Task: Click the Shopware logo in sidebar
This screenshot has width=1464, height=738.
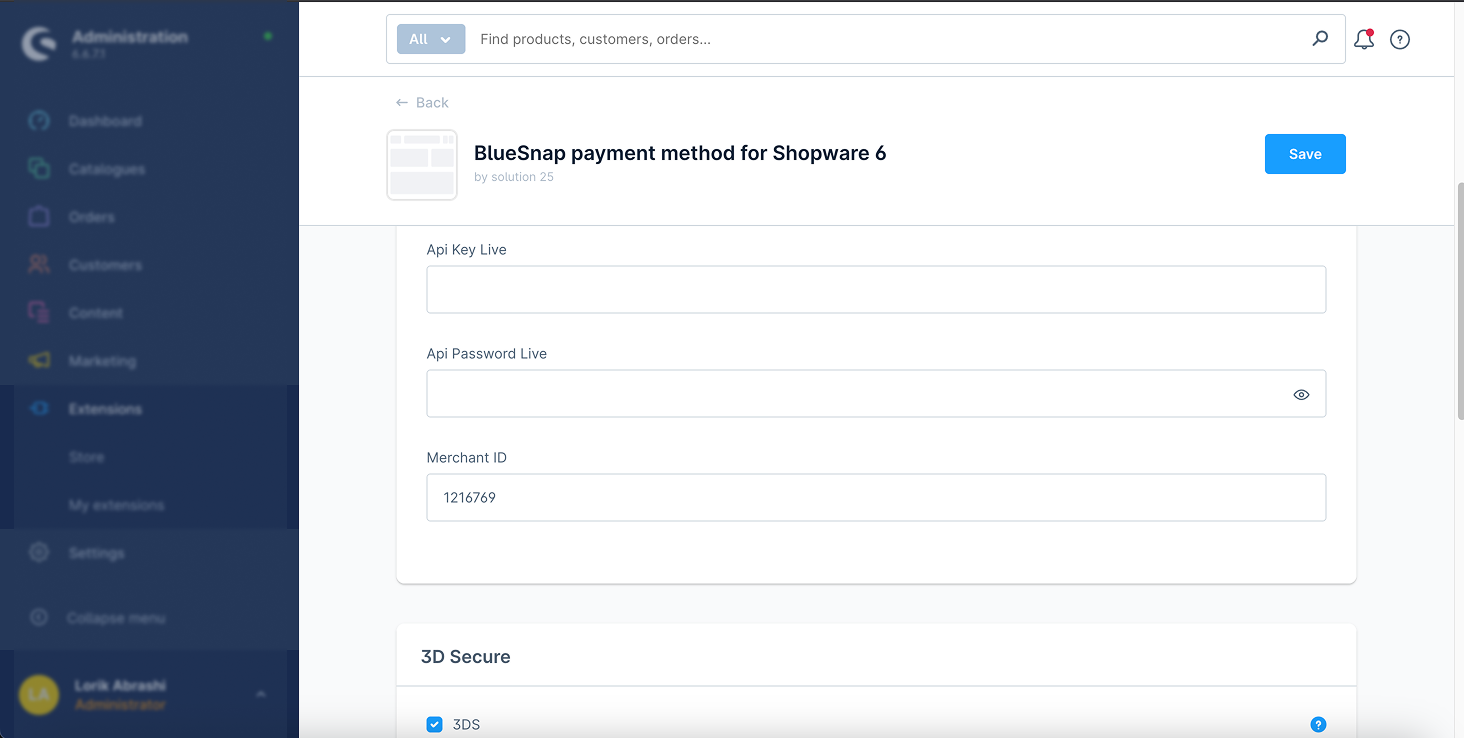Action: coord(40,44)
